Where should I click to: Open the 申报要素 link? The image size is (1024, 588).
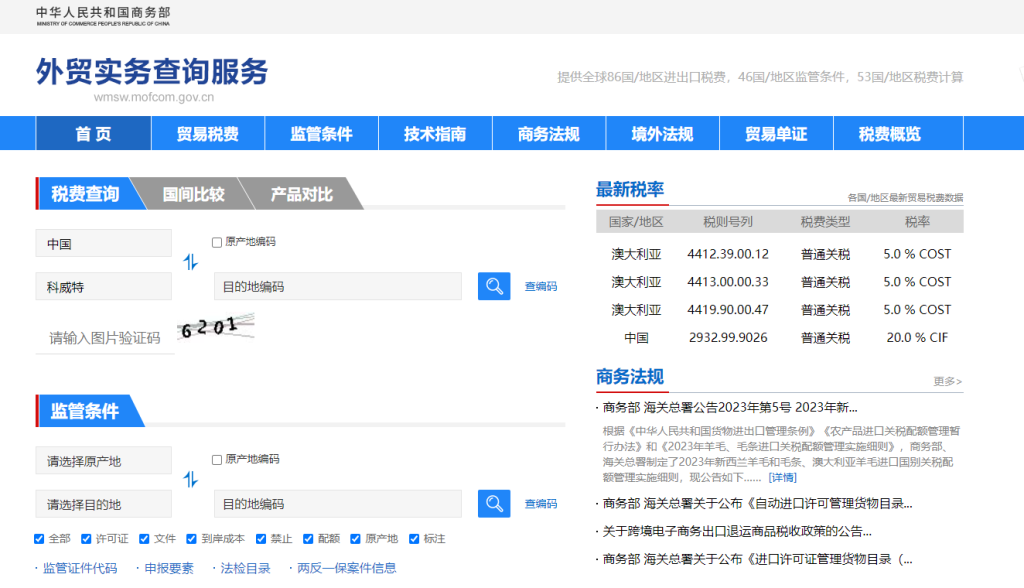tap(169, 568)
